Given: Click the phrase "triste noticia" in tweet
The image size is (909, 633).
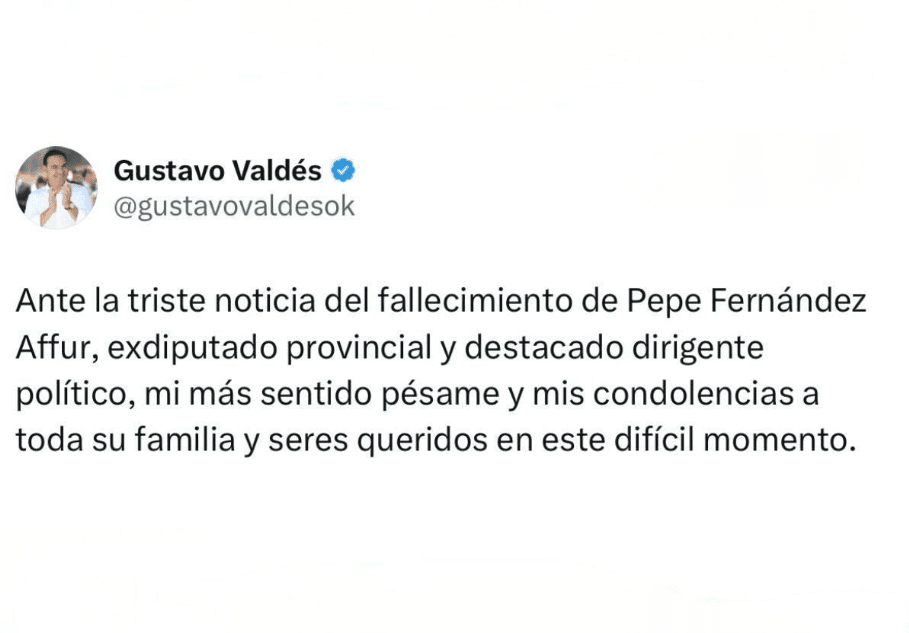Looking at the screenshot, I should [x=206, y=301].
